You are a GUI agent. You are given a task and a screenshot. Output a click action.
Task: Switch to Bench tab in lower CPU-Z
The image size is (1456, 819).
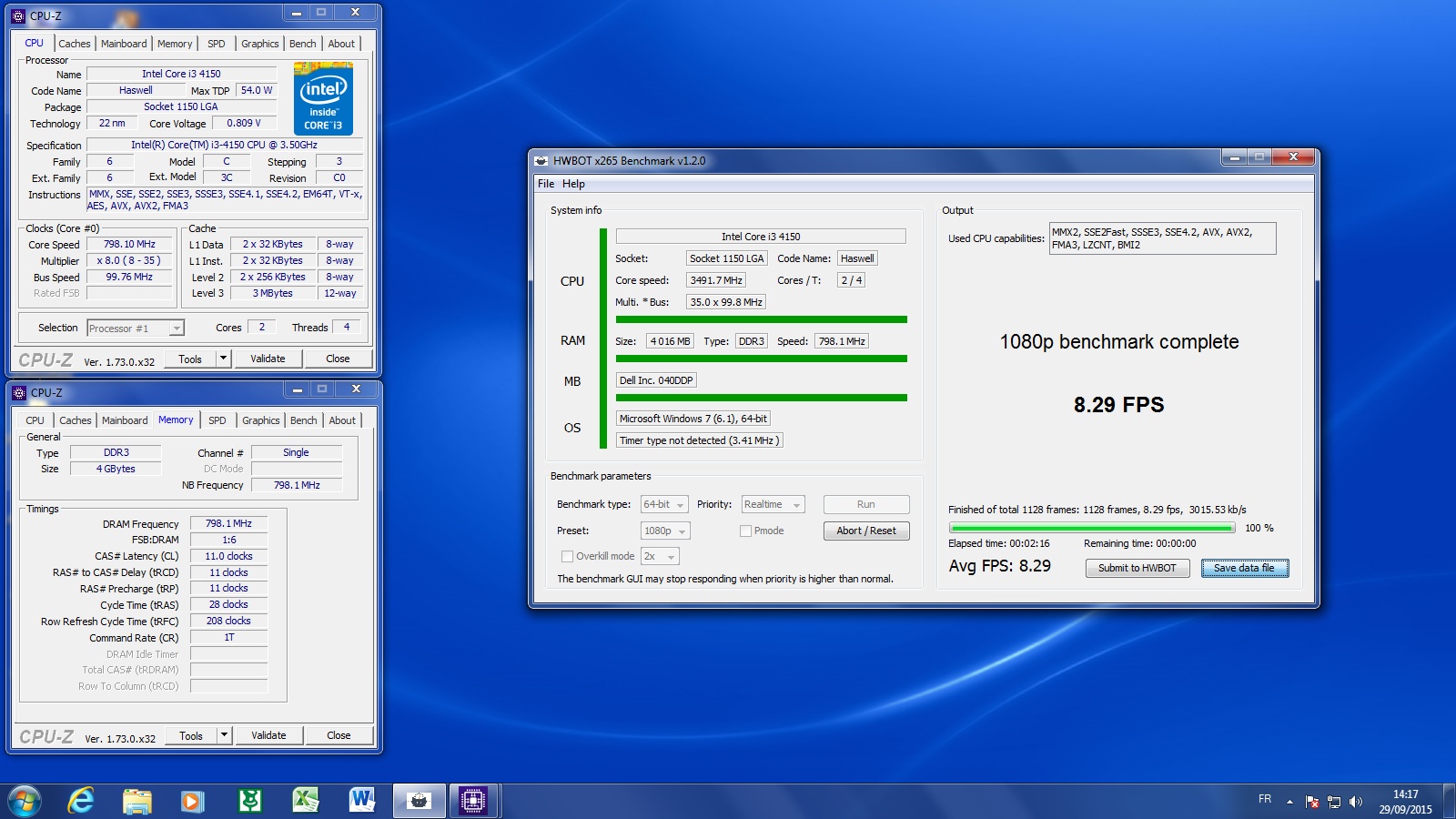click(304, 420)
